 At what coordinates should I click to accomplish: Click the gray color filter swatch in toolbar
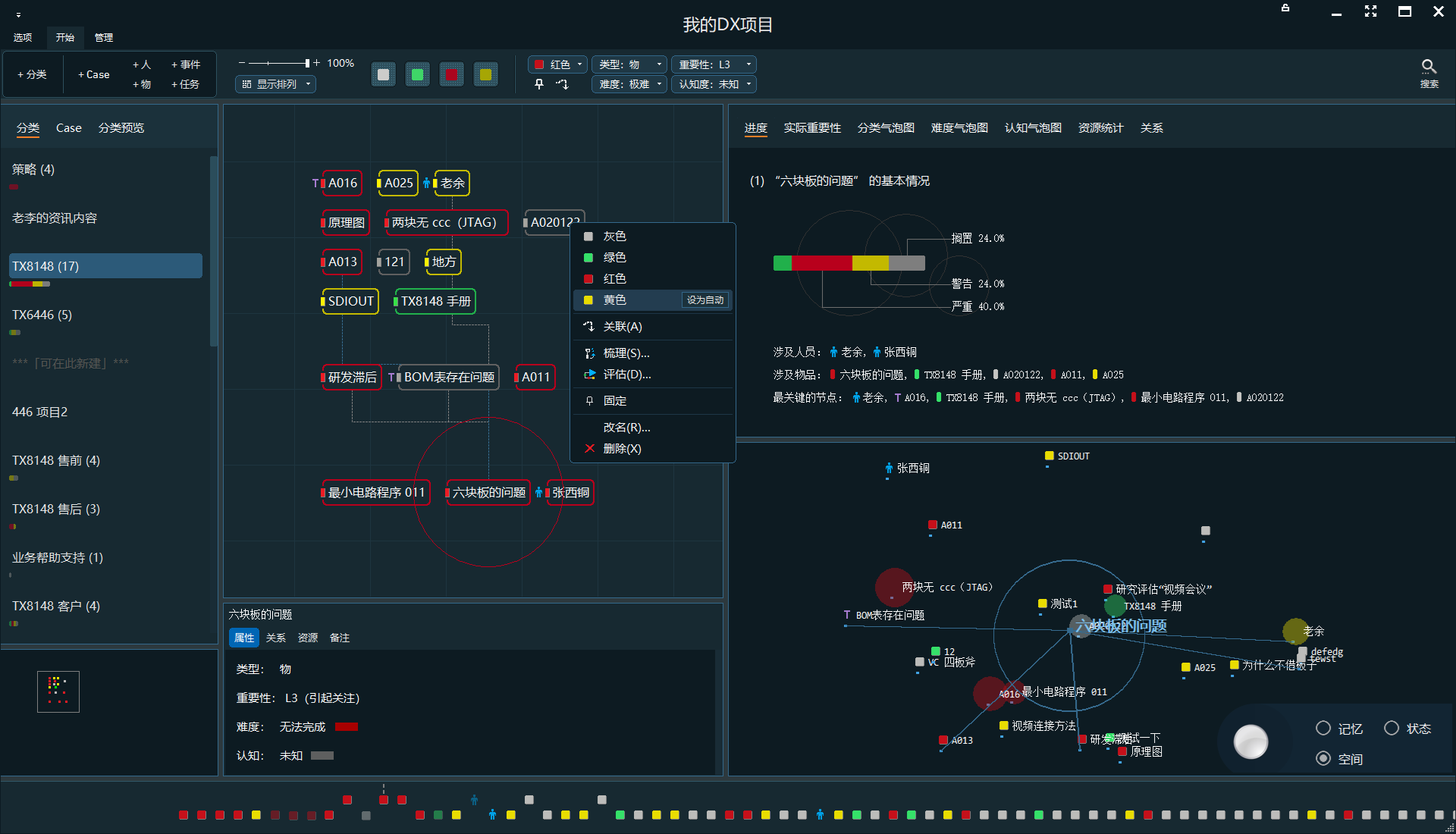(x=384, y=74)
